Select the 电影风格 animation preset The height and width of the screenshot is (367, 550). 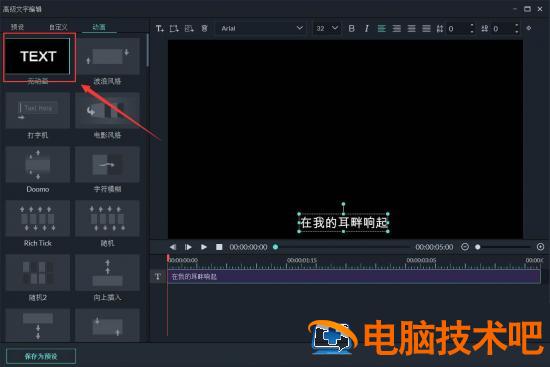click(x=107, y=110)
